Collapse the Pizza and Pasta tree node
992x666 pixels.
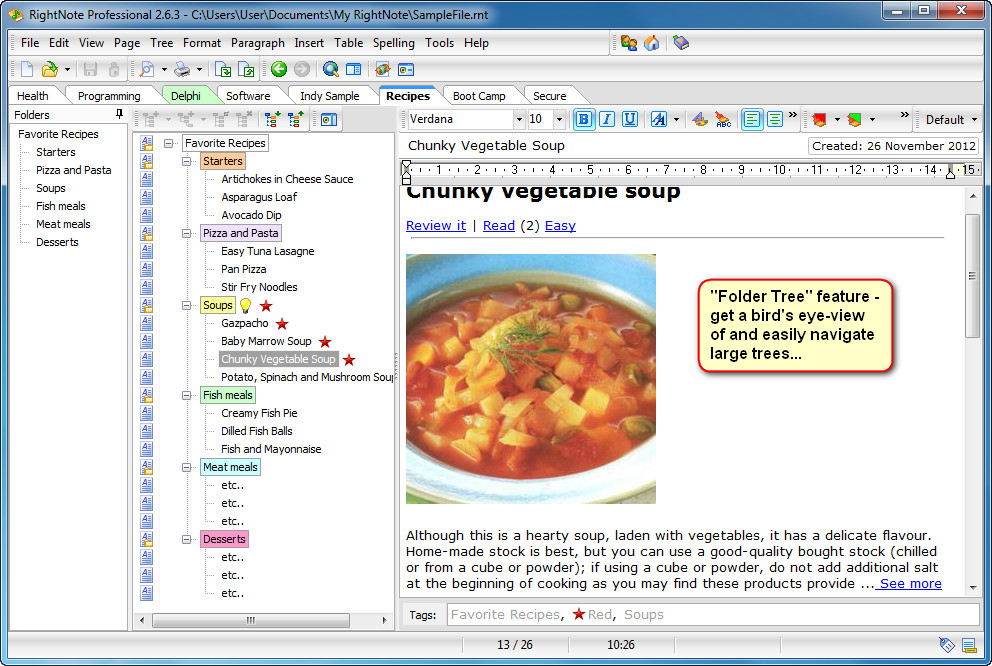tap(187, 233)
